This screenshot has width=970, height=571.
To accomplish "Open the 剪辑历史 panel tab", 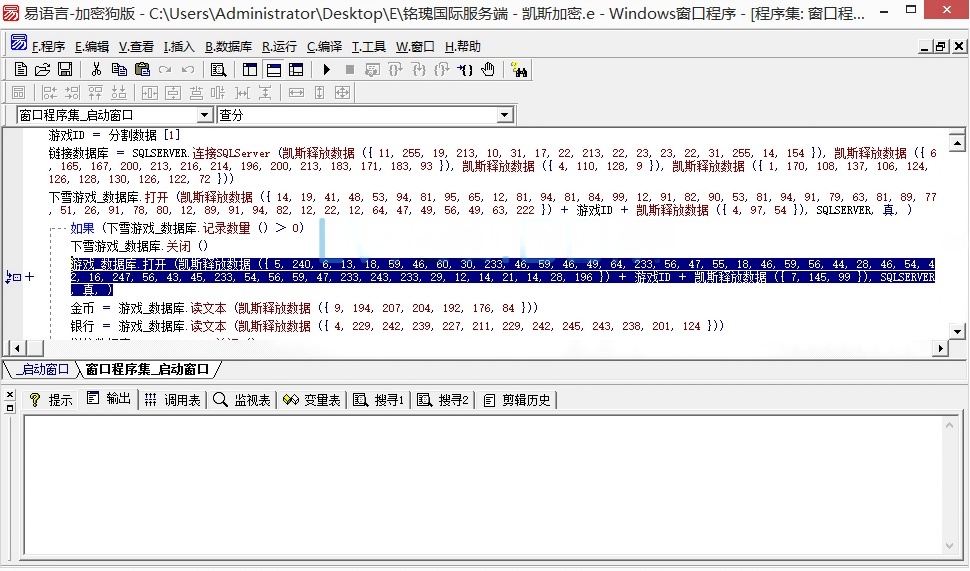I will tap(517, 400).
